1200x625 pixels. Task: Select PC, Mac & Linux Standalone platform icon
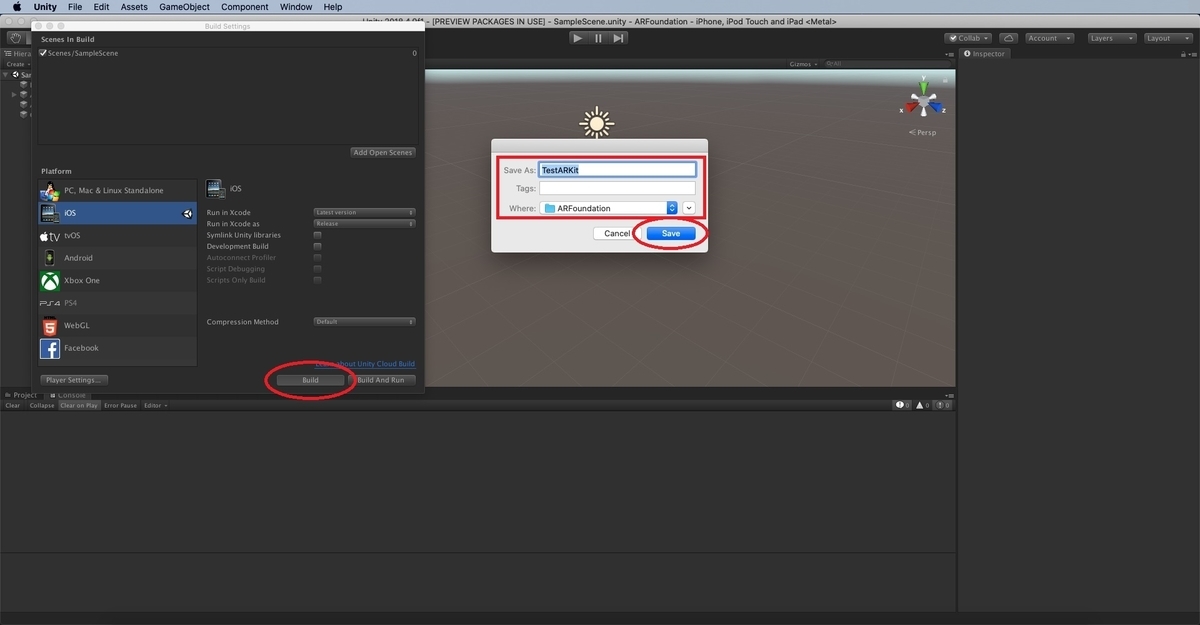50,191
